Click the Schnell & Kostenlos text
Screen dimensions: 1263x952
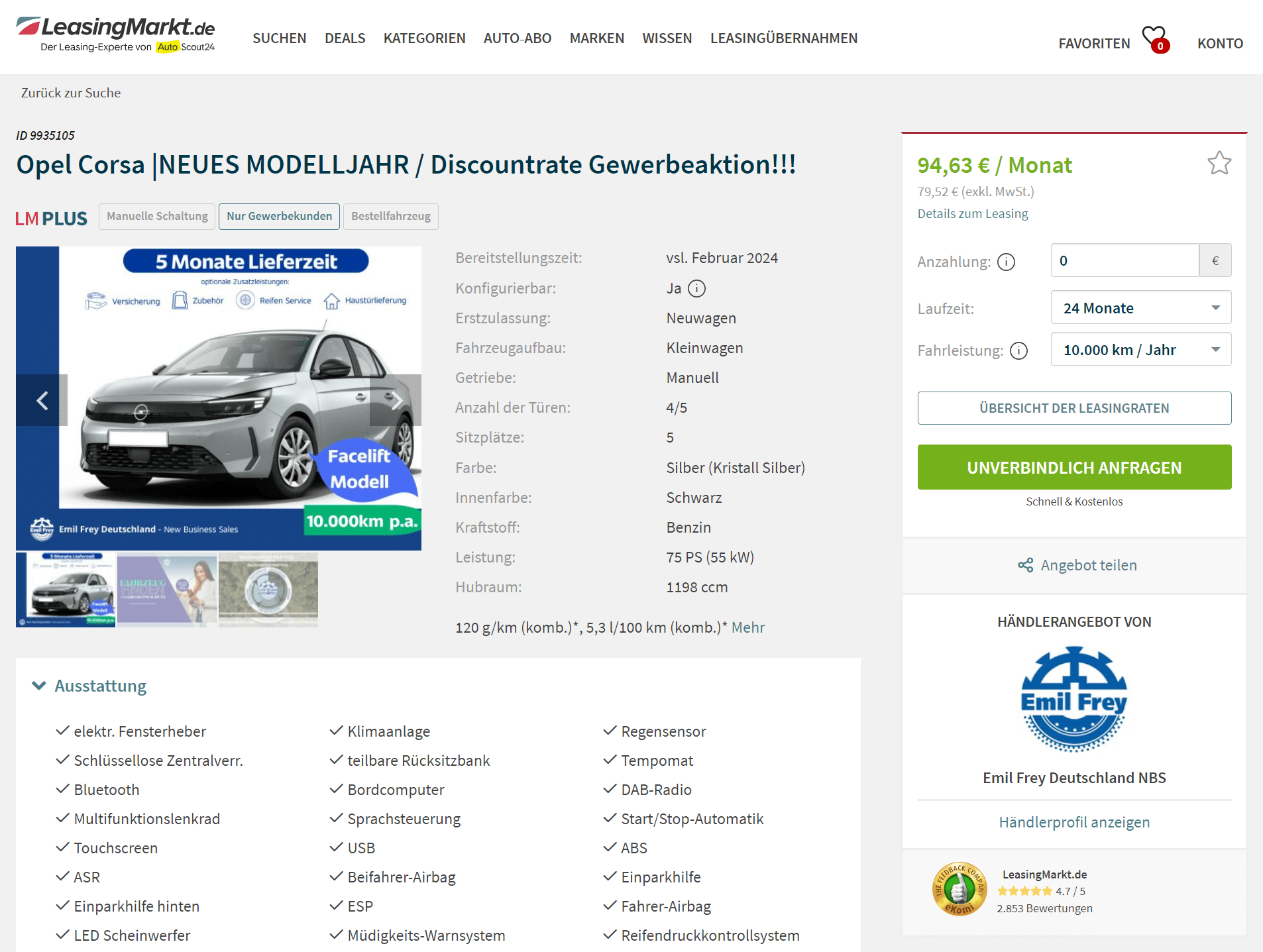pyautogui.click(x=1074, y=502)
